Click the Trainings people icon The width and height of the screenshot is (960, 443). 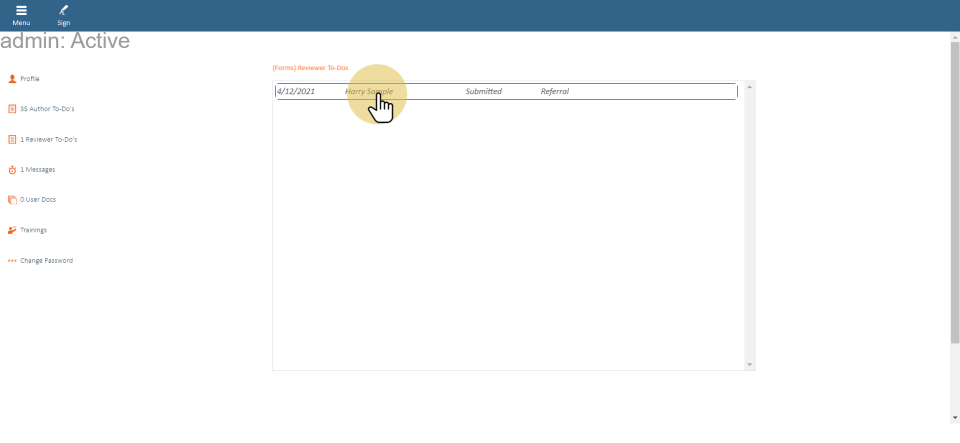coord(12,230)
